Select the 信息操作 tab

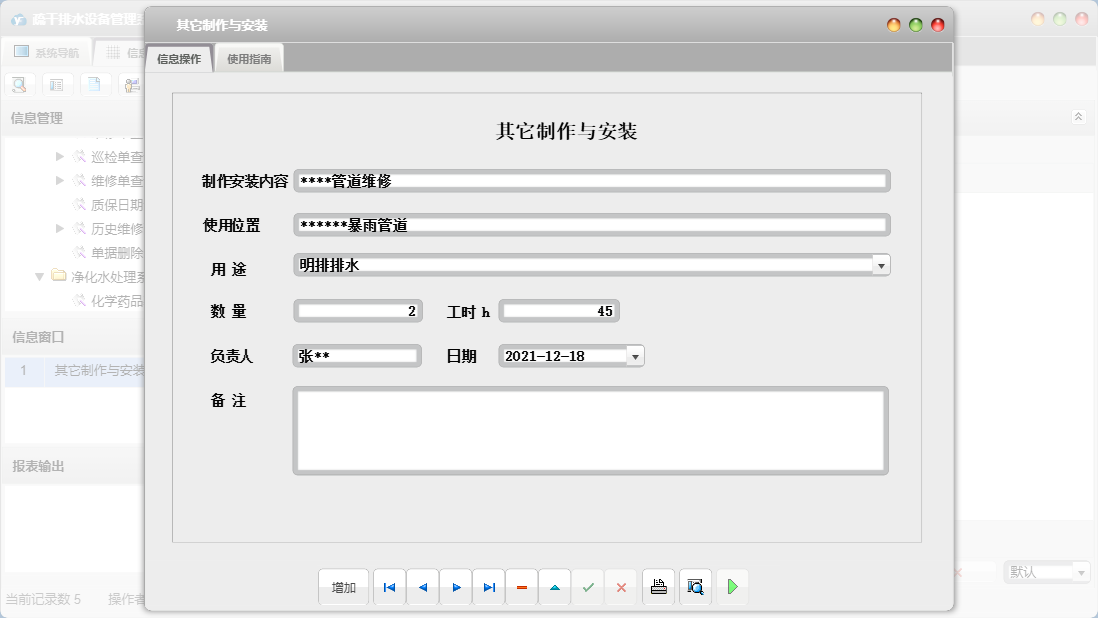click(178, 58)
